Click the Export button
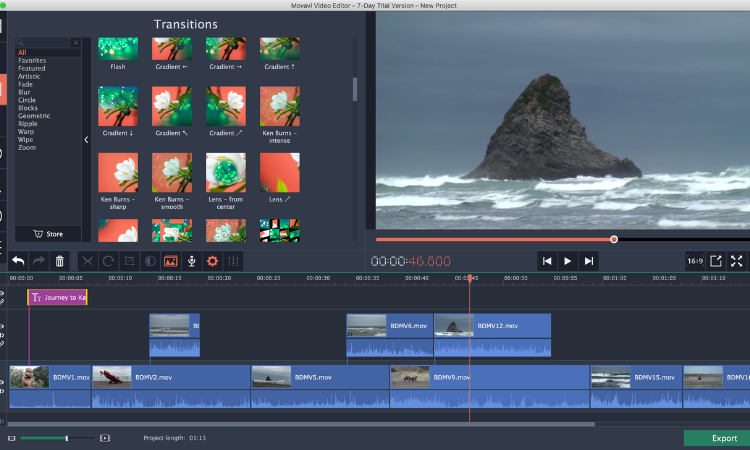The image size is (750, 450). [717, 438]
